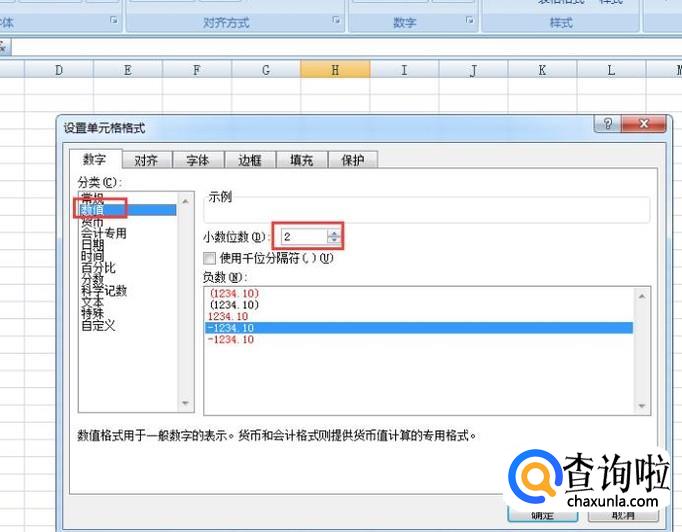The image size is (682, 532).
Task: Select red -1234.10 negative number format
Action: 231,340
